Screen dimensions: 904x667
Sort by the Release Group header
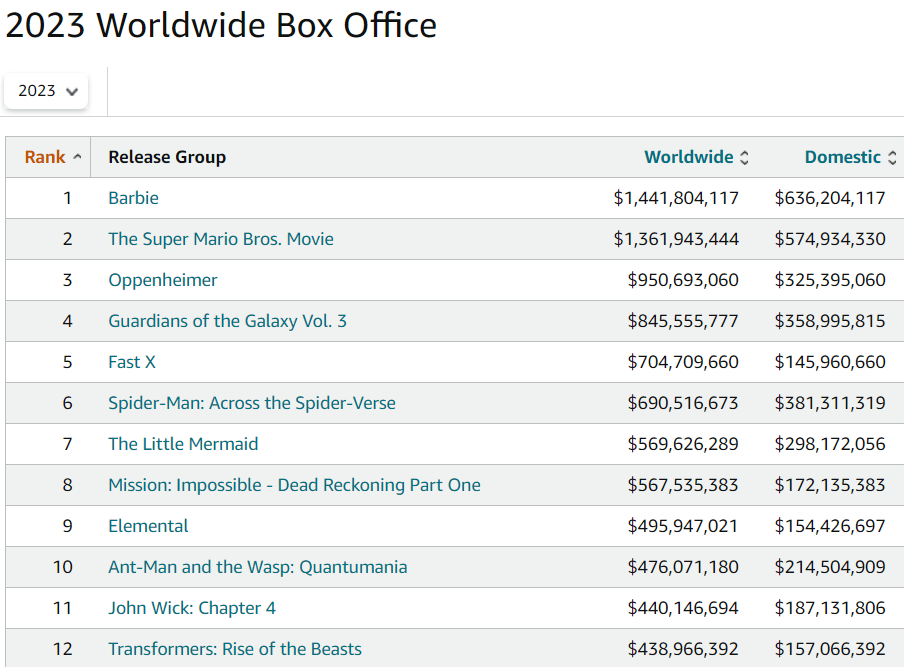point(167,157)
